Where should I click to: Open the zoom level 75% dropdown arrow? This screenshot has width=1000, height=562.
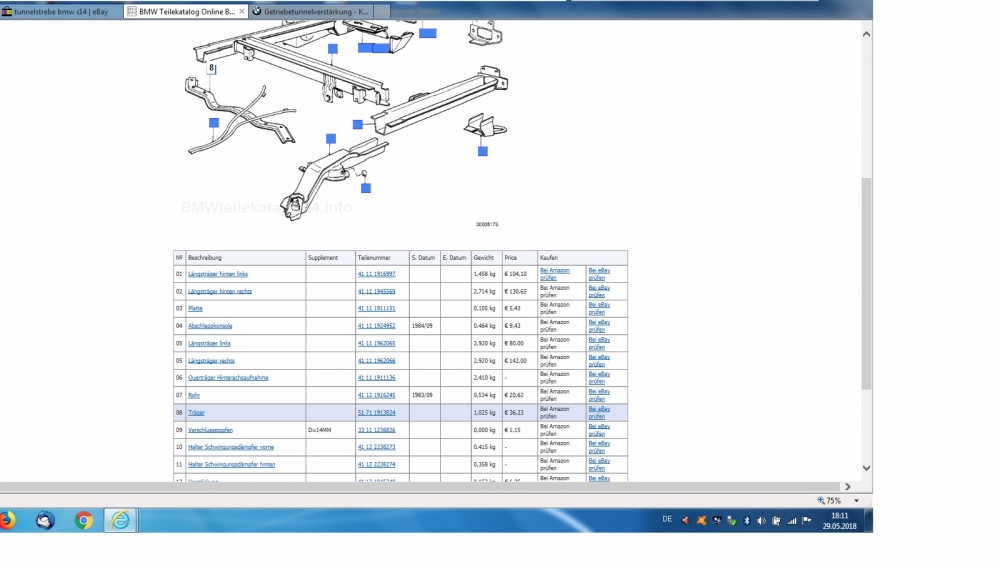click(x=856, y=500)
